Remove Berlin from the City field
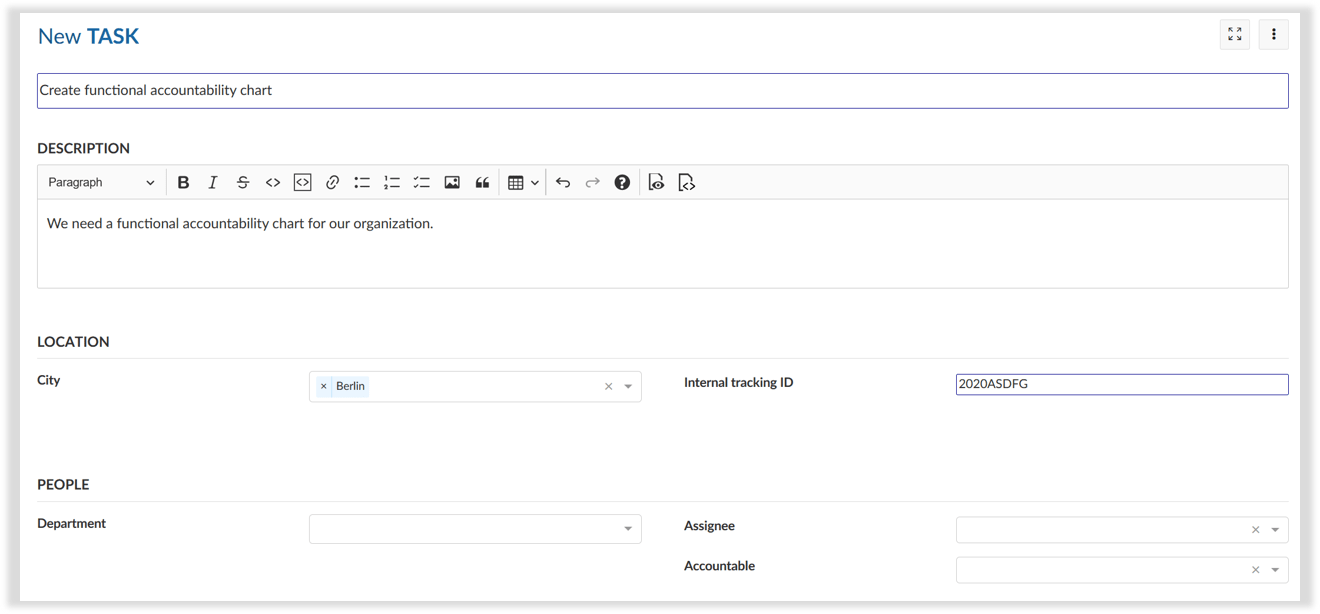 [322, 385]
